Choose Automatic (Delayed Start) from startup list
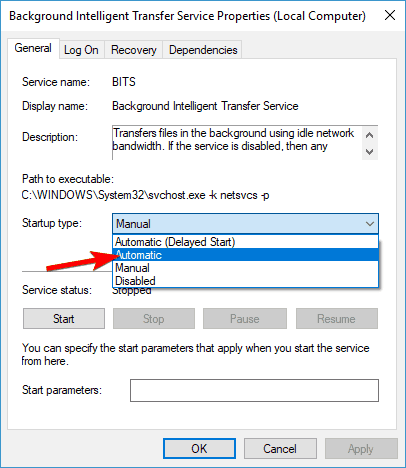The width and height of the screenshot is (406, 468). pyautogui.click(x=245, y=242)
